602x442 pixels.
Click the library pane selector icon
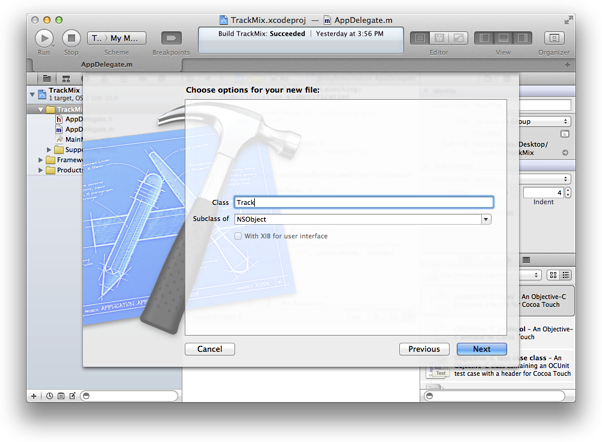[526, 260]
